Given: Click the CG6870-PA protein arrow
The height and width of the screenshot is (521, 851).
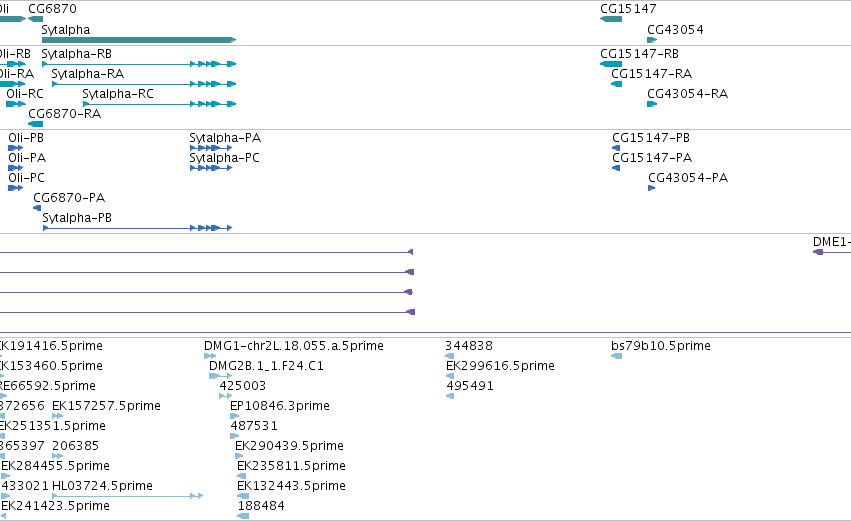Looking at the screenshot, I should point(37,208).
